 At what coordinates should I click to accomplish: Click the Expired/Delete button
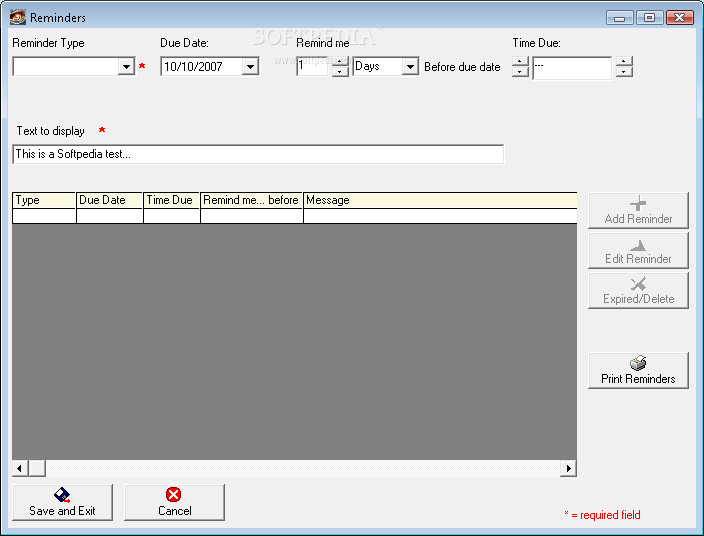pyautogui.click(x=638, y=290)
